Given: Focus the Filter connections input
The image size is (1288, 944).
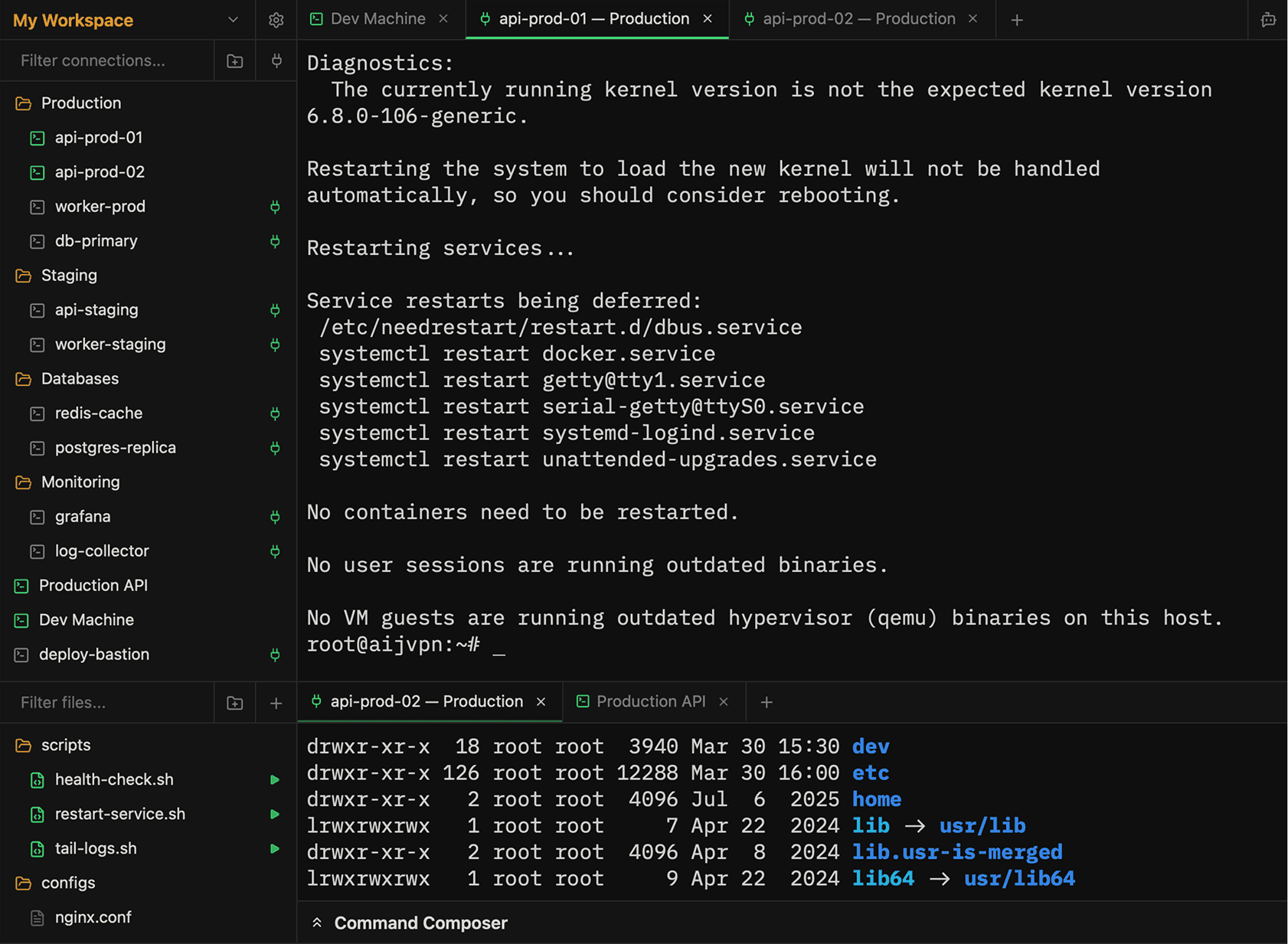Looking at the screenshot, I should pos(107,60).
